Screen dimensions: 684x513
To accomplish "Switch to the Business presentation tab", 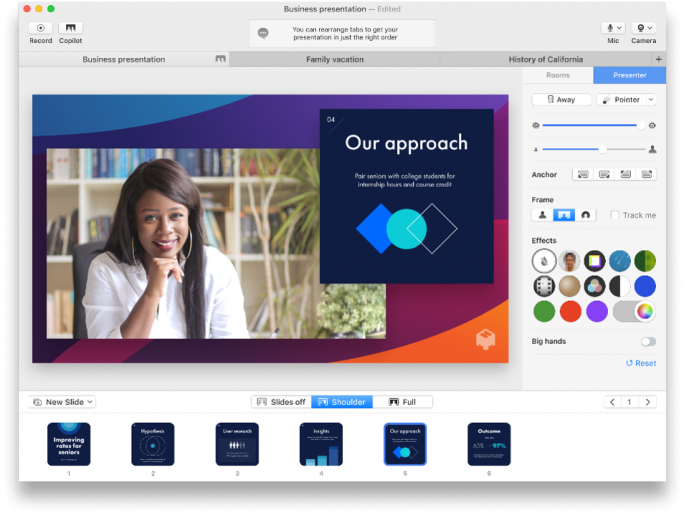I will (123, 59).
